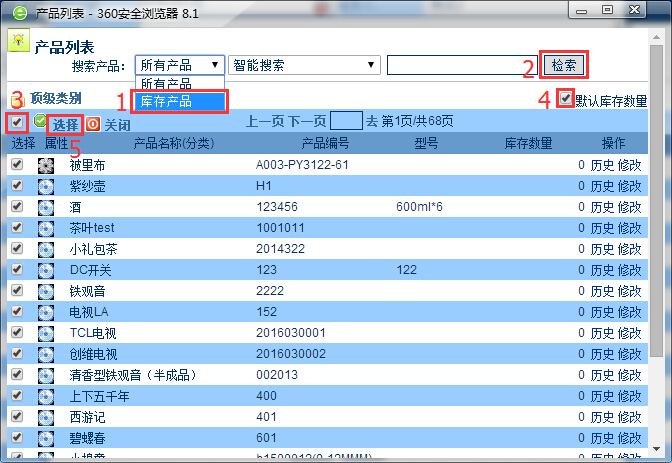Click the green checkmark icon beside 选择

click(x=39, y=122)
